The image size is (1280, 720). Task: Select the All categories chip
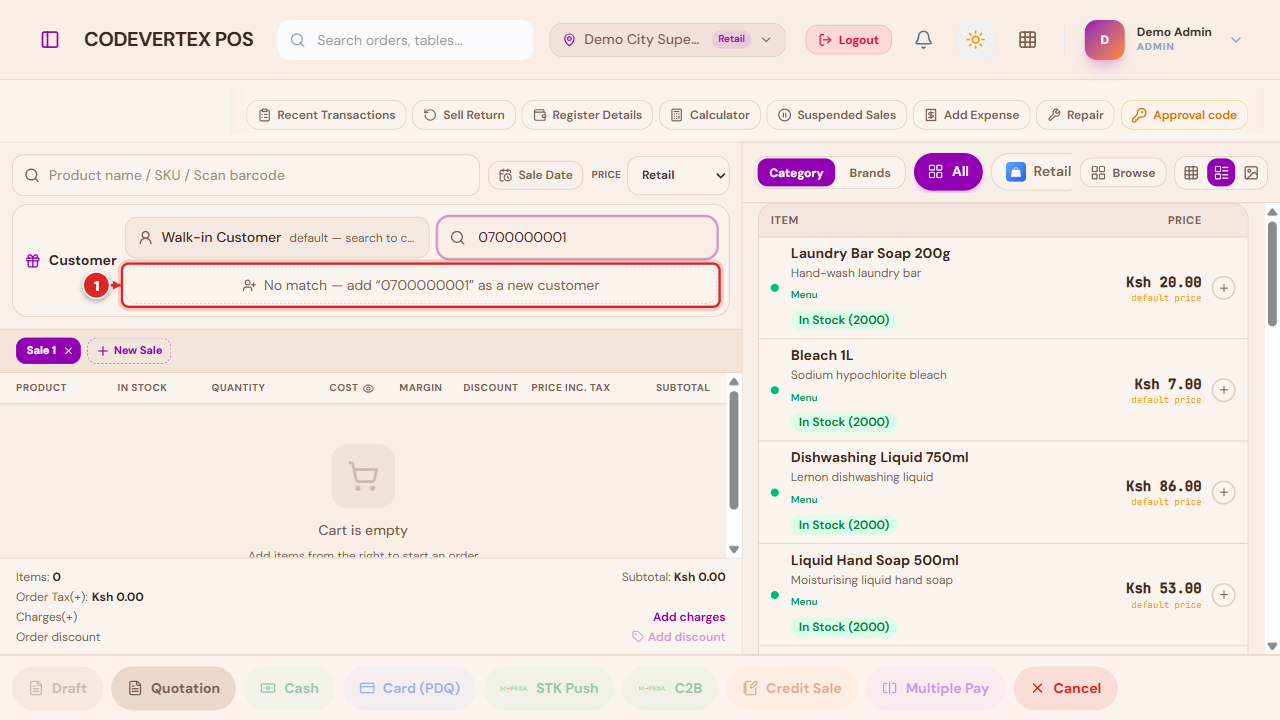(x=948, y=172)
